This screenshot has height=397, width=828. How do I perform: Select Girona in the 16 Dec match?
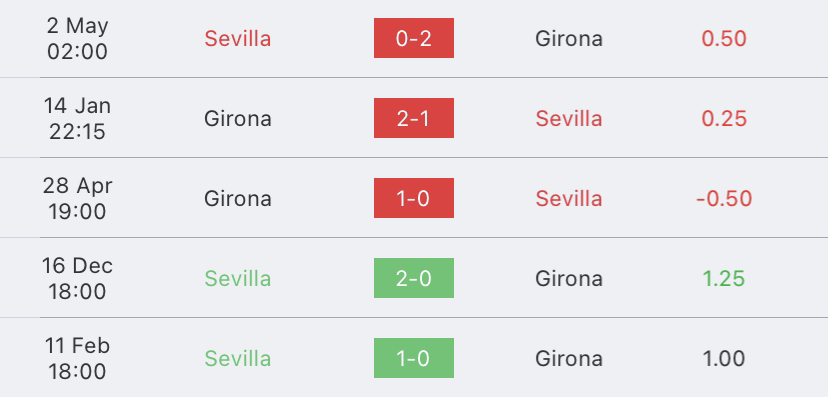pos(569,278)
